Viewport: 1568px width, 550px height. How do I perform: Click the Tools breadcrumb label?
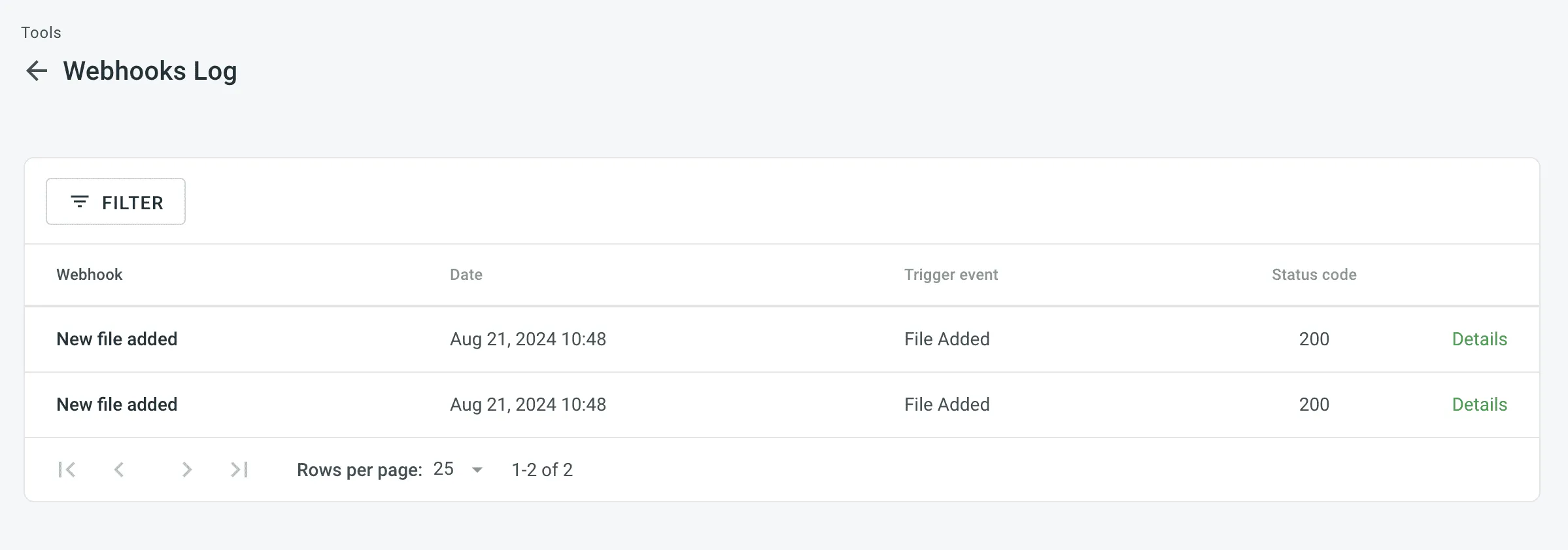coord(41,31)
